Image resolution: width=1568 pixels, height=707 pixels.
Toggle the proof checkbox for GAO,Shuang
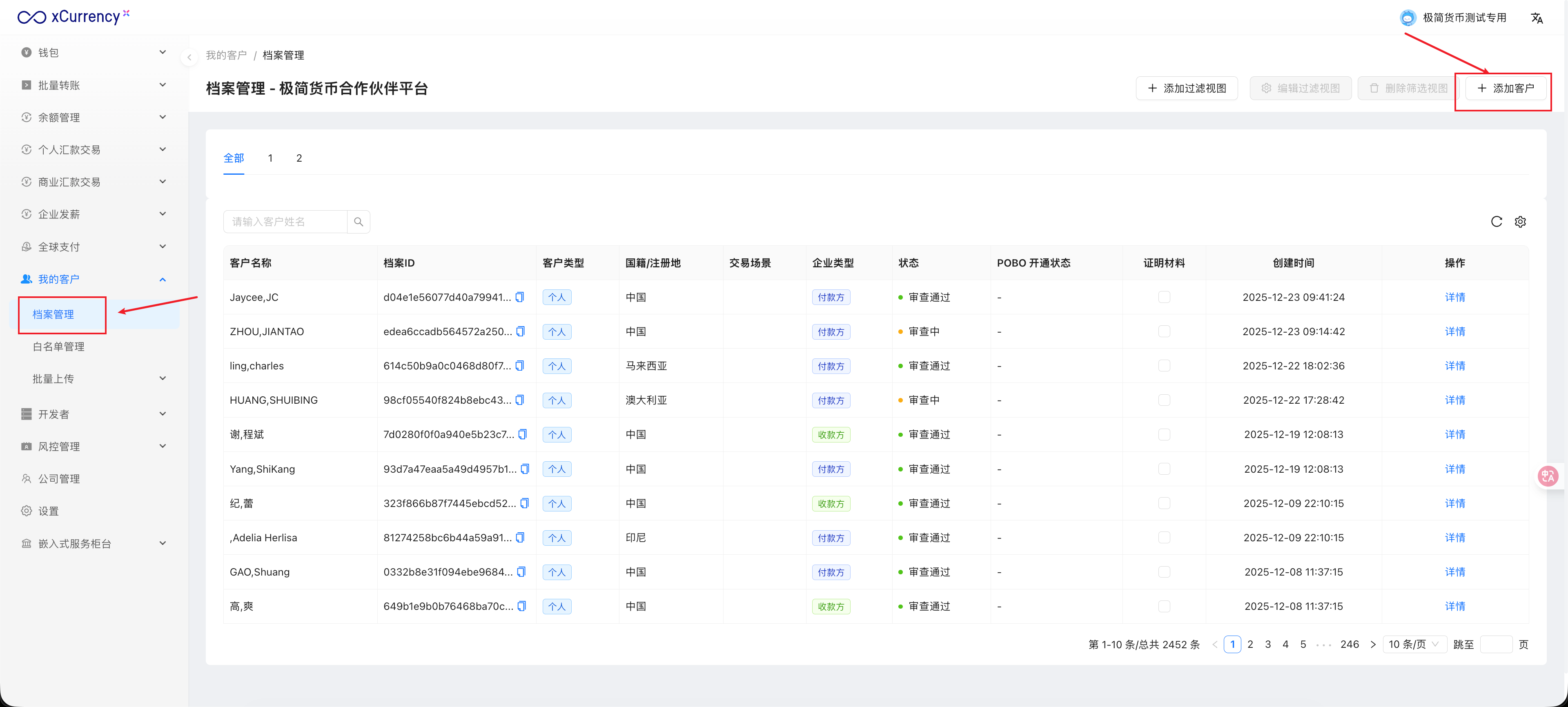(1164, 572)
